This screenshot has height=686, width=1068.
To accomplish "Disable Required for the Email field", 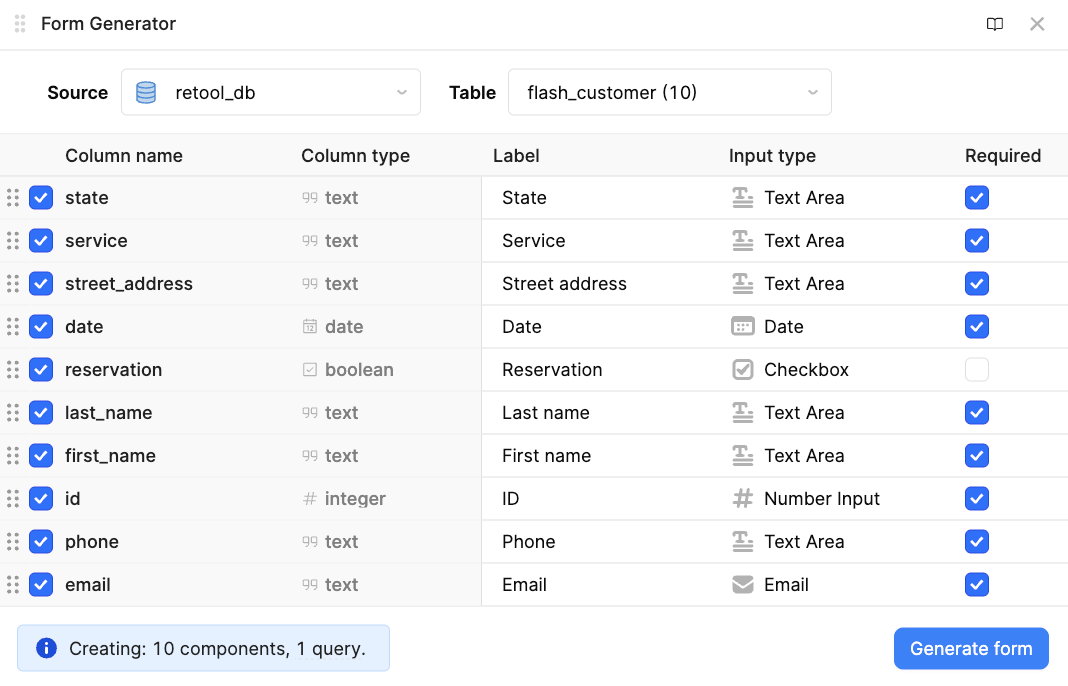I will [x=976, y=585].
